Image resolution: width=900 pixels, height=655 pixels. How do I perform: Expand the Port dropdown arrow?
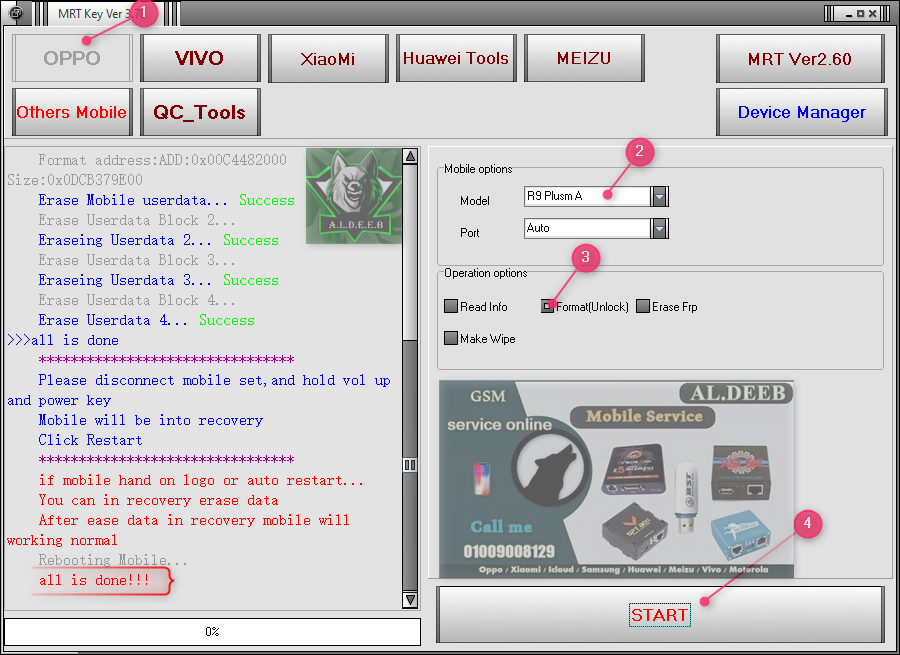pos(660,228)
